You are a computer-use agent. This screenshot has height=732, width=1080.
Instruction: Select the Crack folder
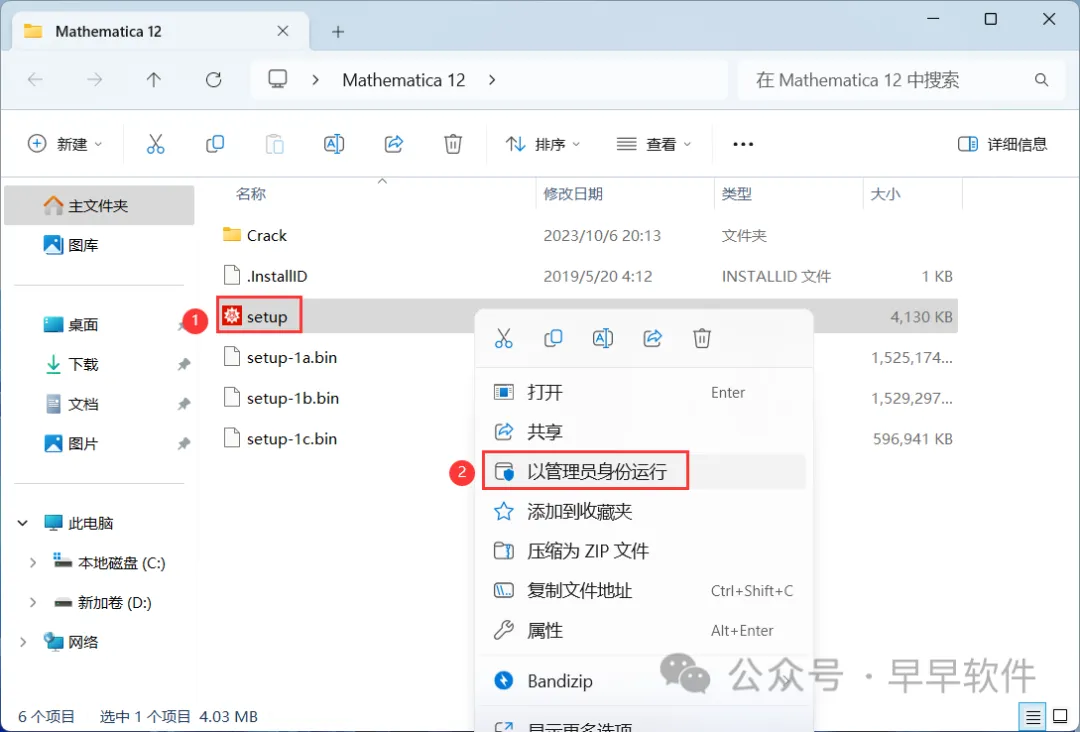coord(587,236)
